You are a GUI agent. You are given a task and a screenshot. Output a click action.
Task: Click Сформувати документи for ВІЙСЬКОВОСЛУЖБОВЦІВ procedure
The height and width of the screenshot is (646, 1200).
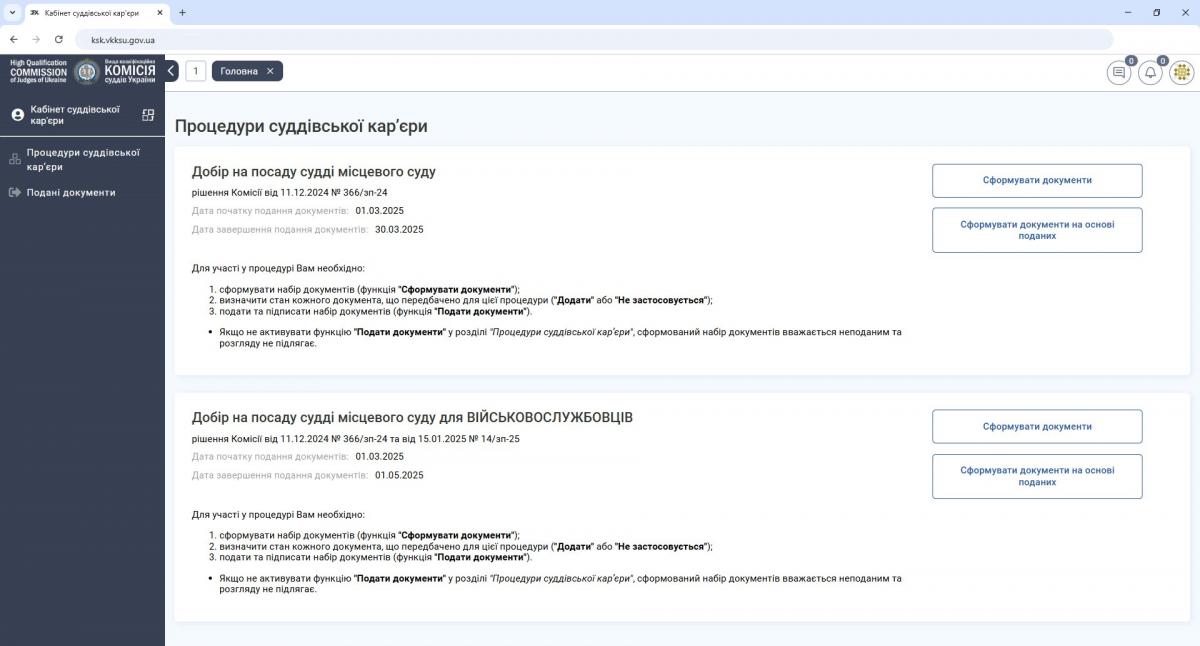coord(1037,426)
